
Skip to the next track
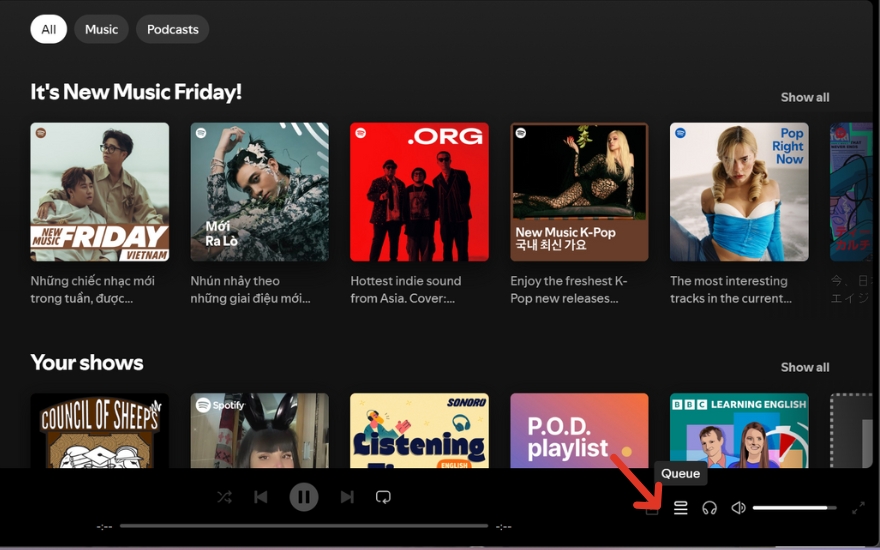[347, 497]
